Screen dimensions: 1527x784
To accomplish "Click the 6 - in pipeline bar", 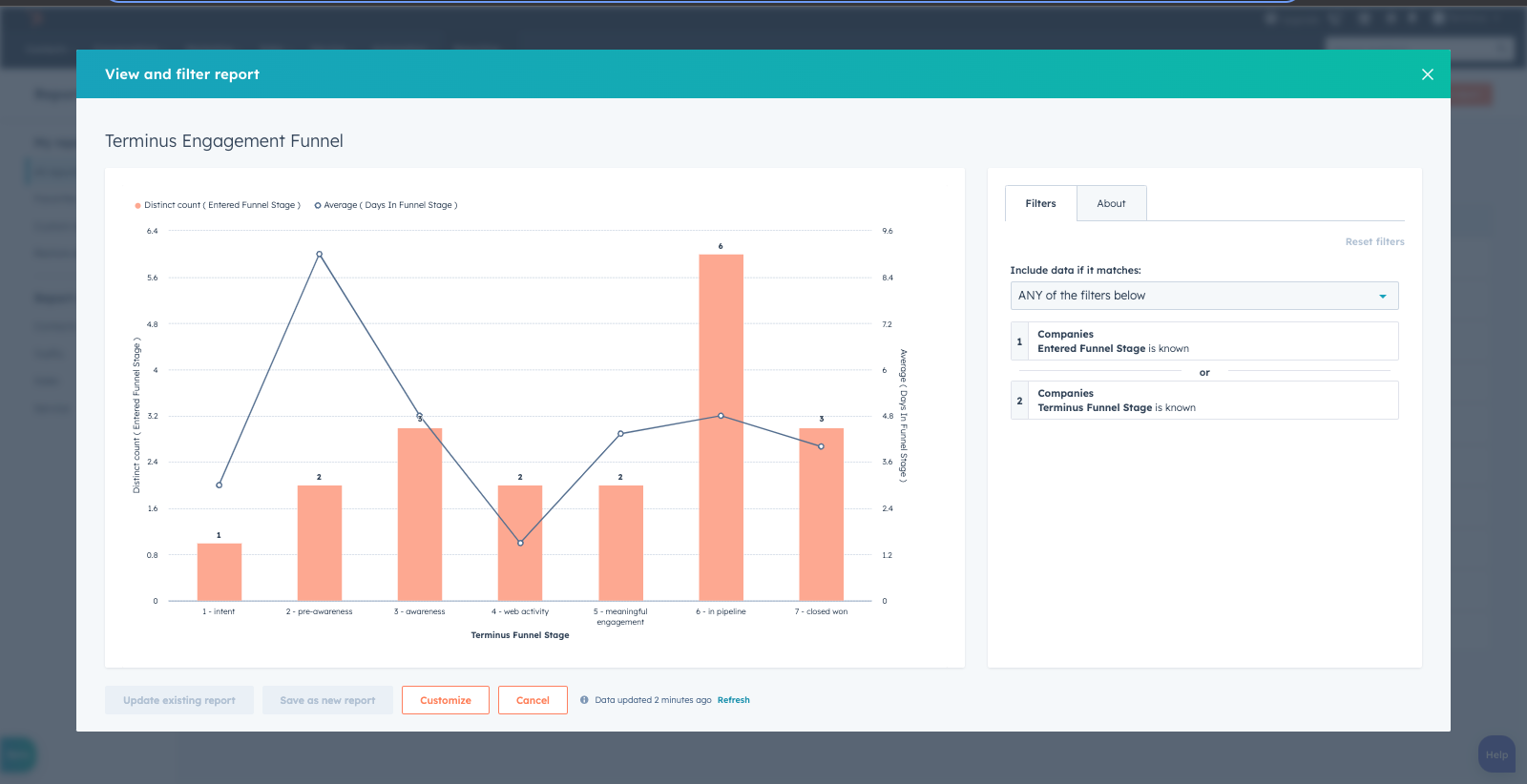I will pos(721,427).
